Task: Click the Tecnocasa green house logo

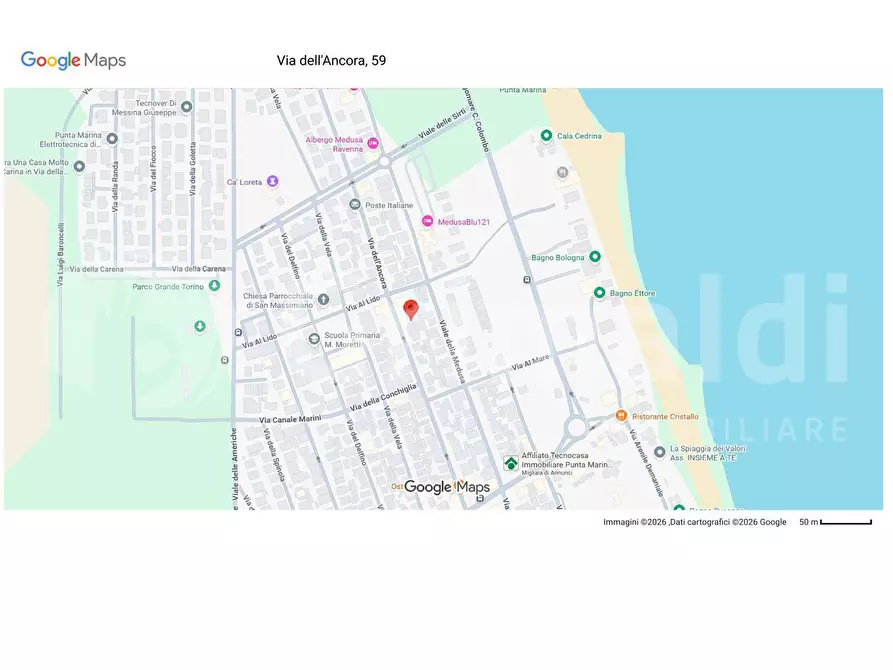Action: (x=511, y=463)
